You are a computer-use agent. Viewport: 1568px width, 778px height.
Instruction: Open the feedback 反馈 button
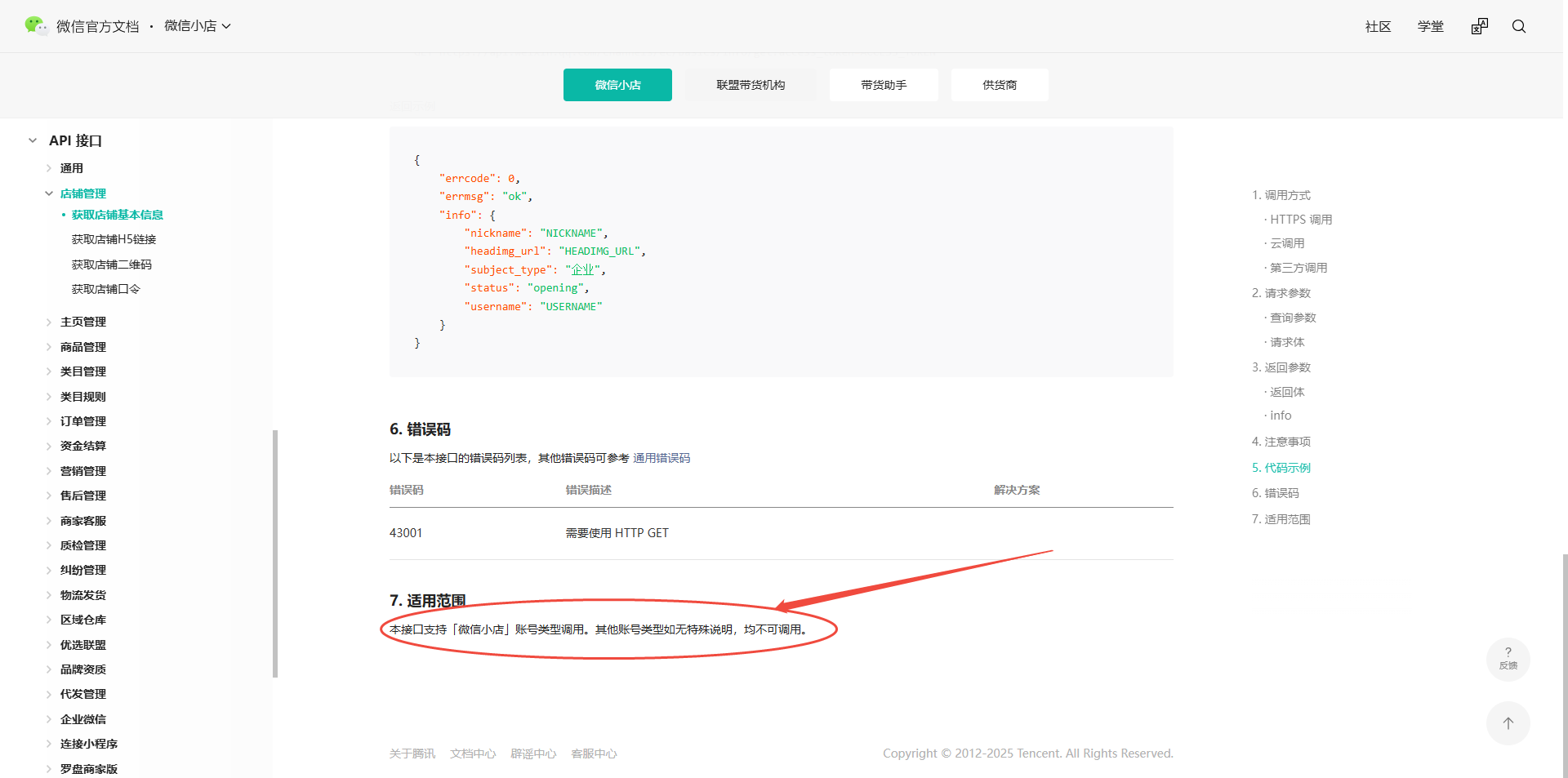click(1508, 659)
